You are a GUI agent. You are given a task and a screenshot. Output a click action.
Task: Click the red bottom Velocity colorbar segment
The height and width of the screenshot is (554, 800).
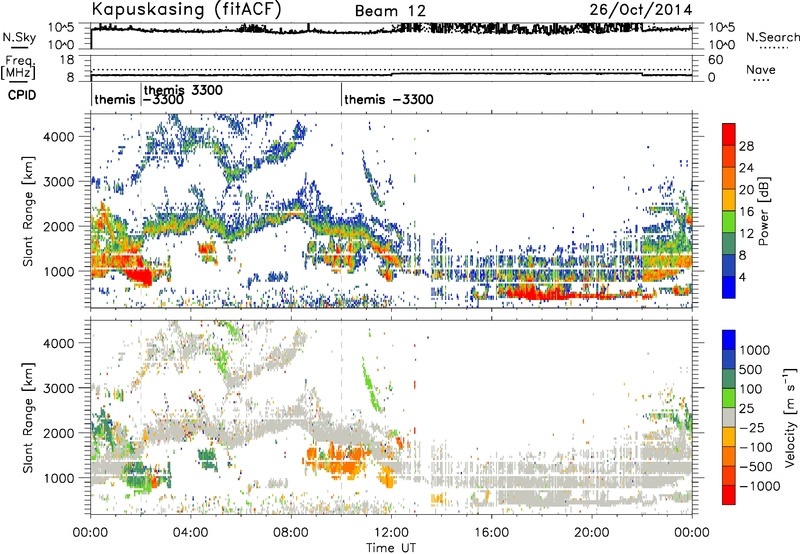(x=729, y=495)
